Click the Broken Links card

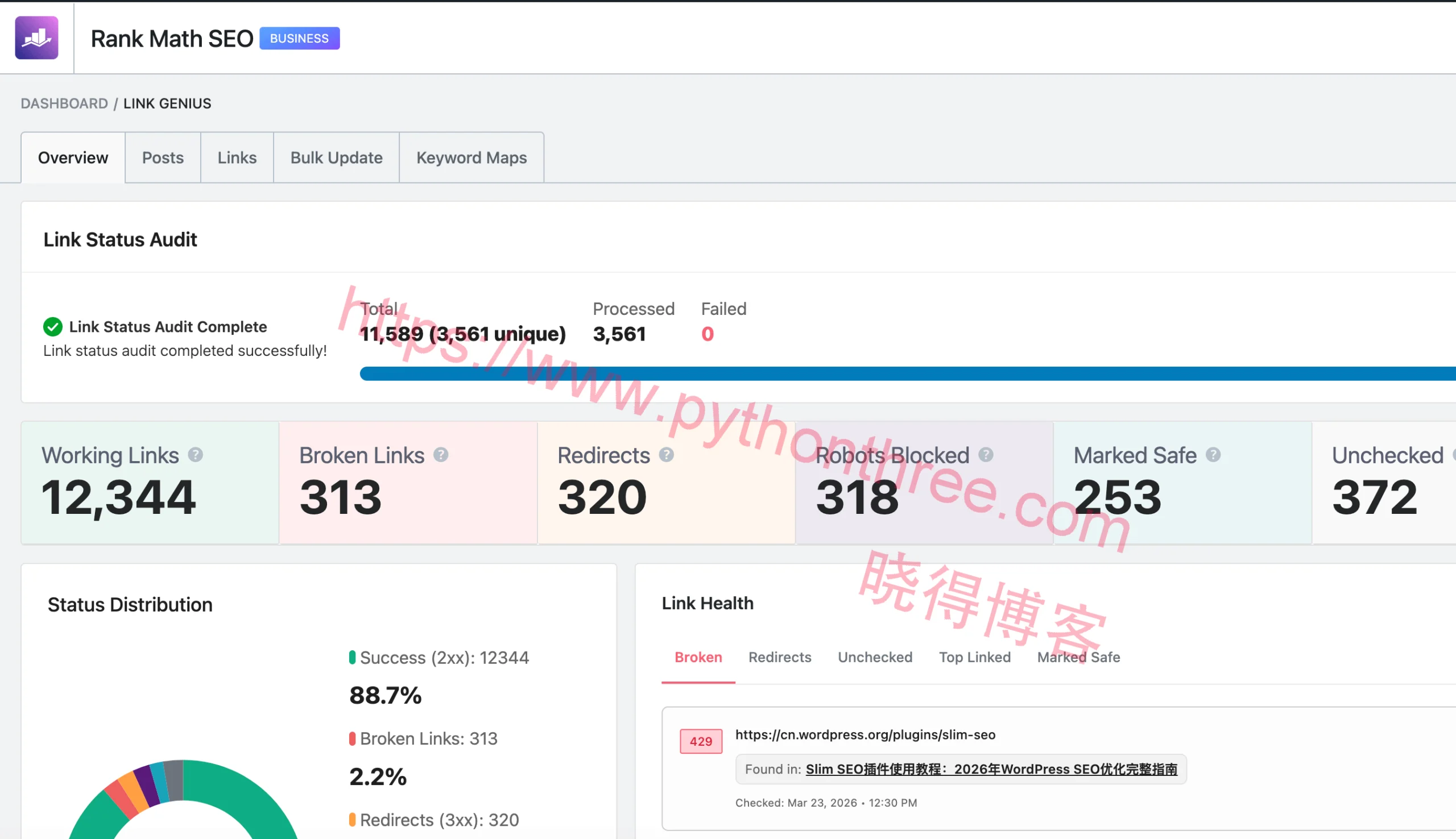click(x=408, y=483)
